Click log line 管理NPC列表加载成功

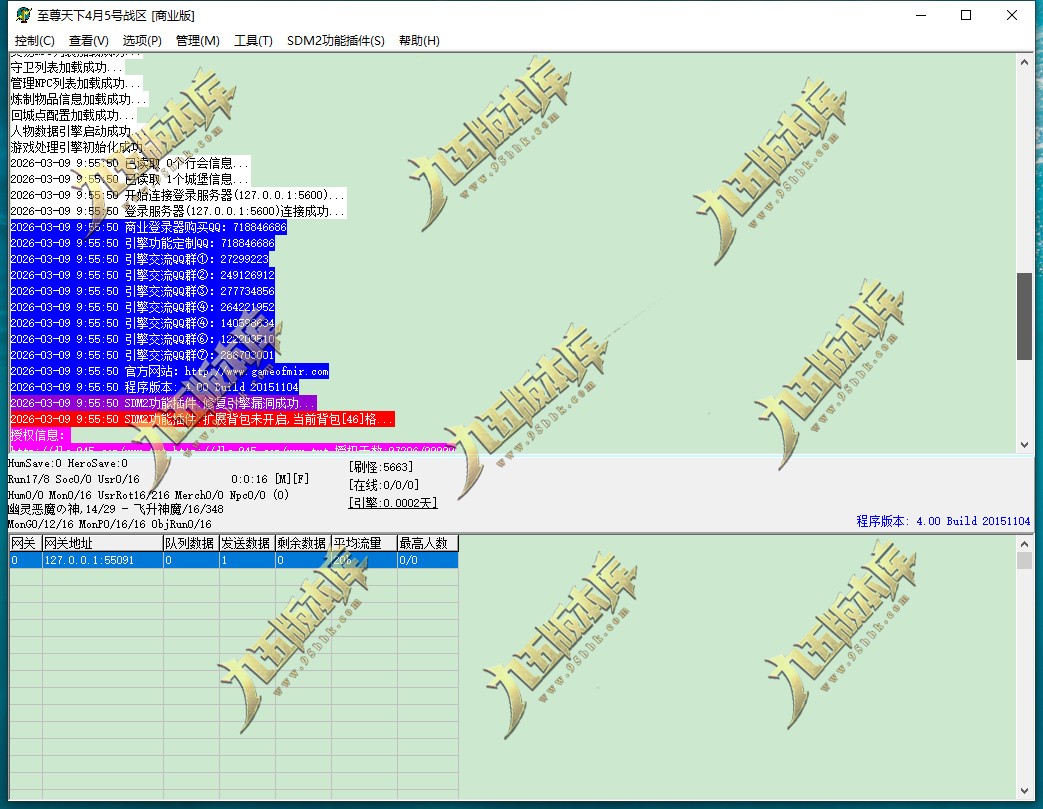(76, 84)
